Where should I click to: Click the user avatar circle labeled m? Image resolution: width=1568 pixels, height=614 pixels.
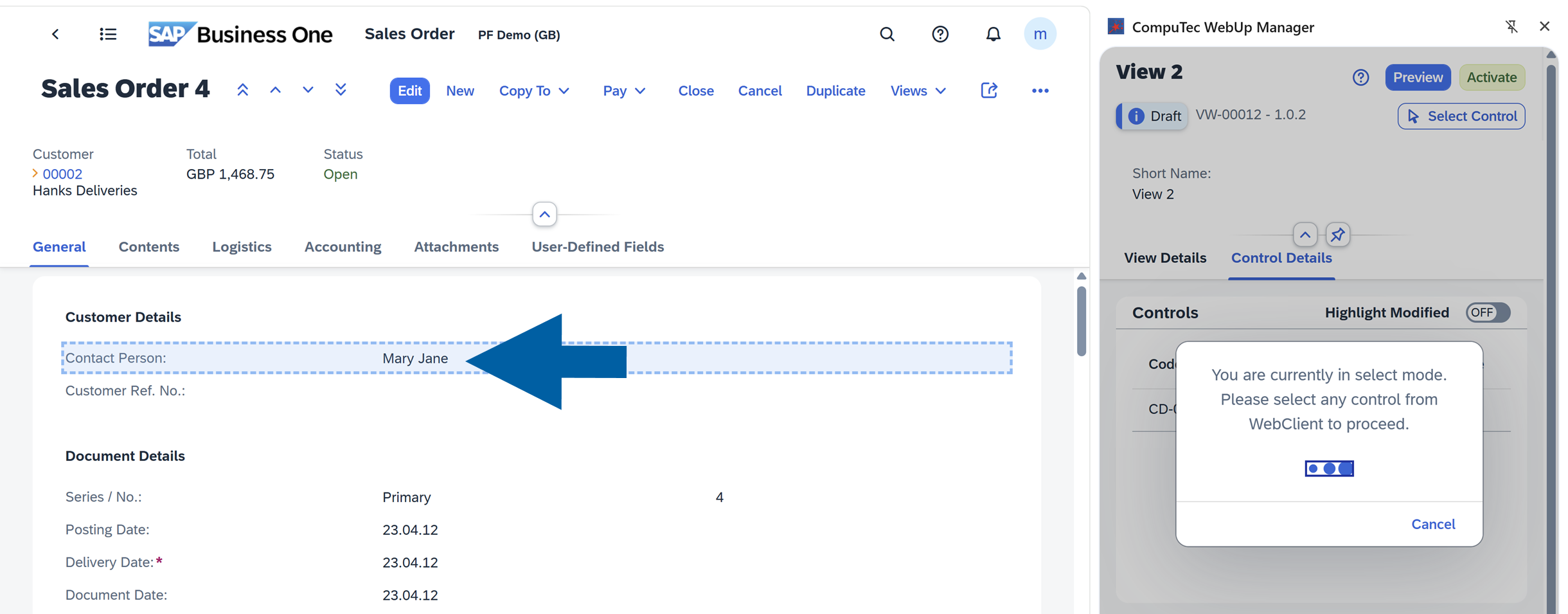click(1041, 34)
